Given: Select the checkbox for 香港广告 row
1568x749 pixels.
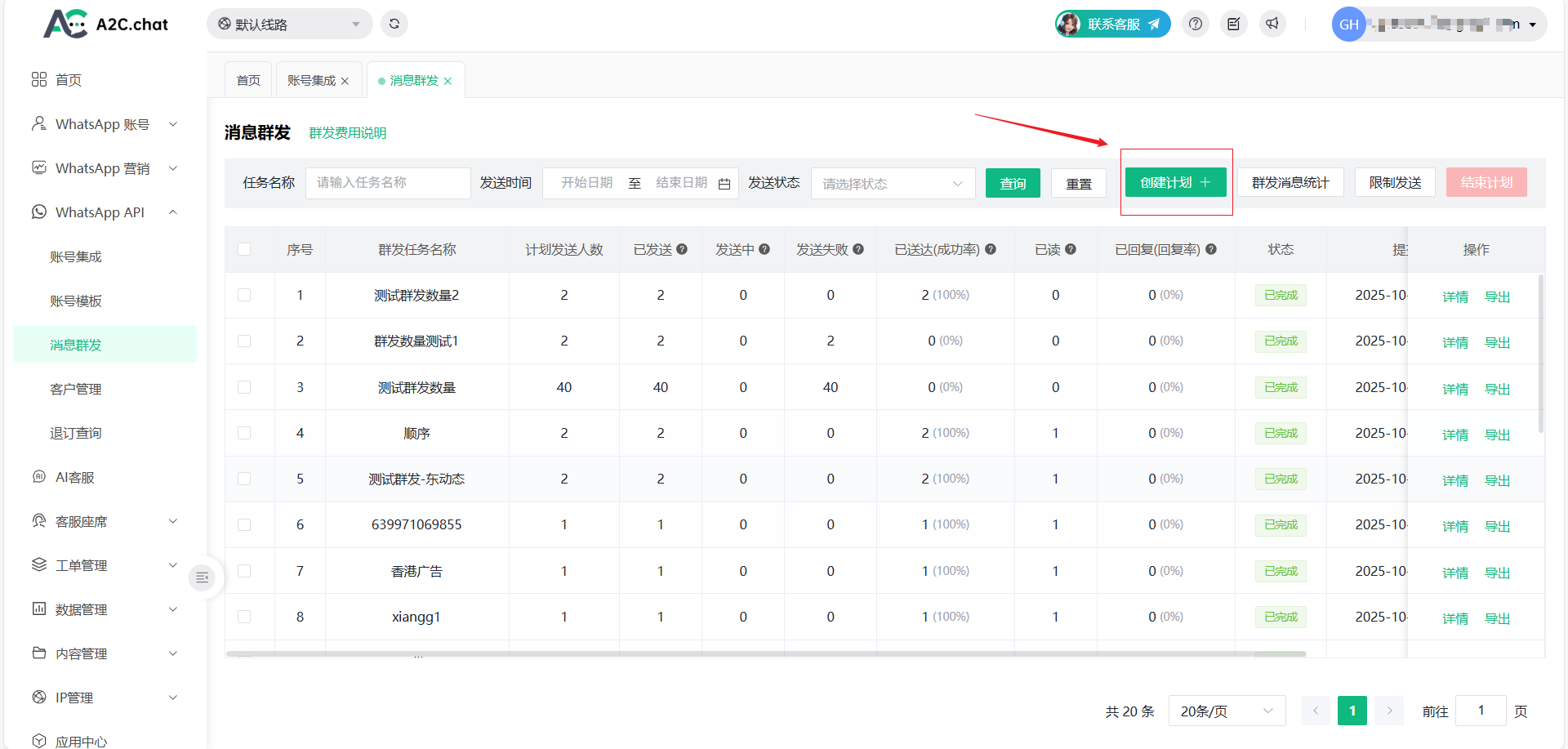Looking at the screenshot, I should point(244,571).
